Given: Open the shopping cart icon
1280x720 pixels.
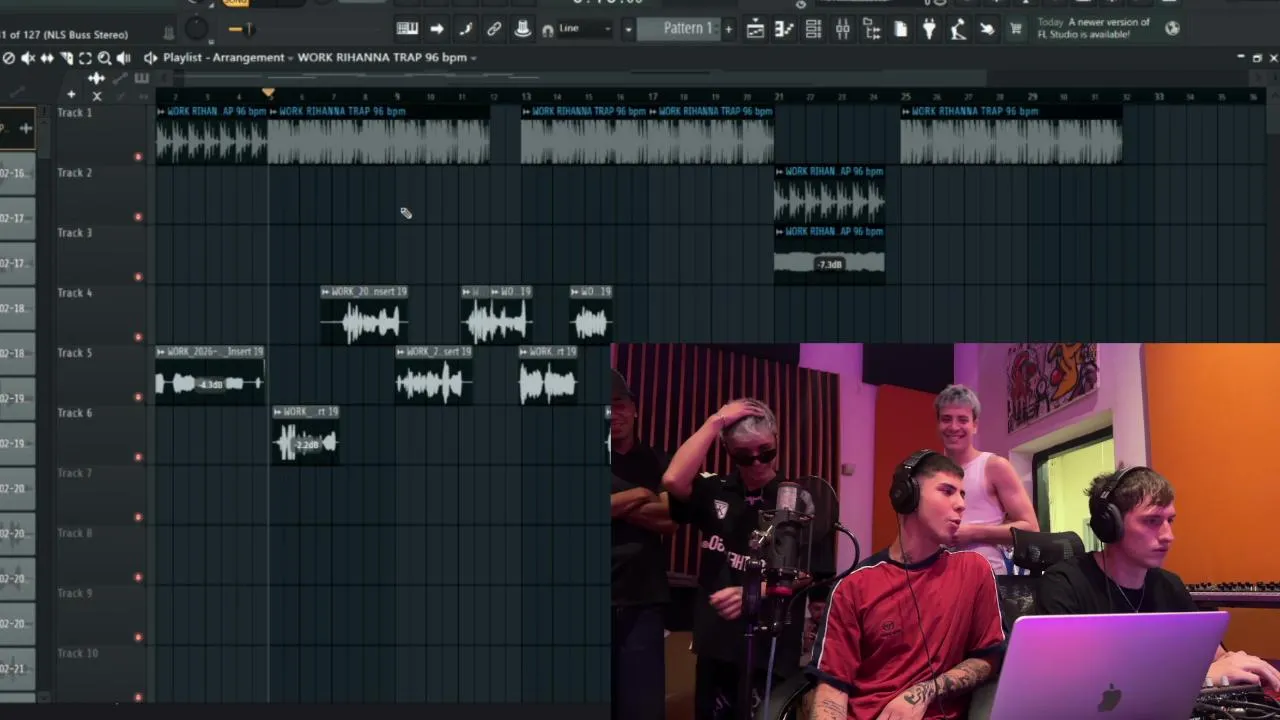Looking at the screenshot, I should (x=1016, y=29).
